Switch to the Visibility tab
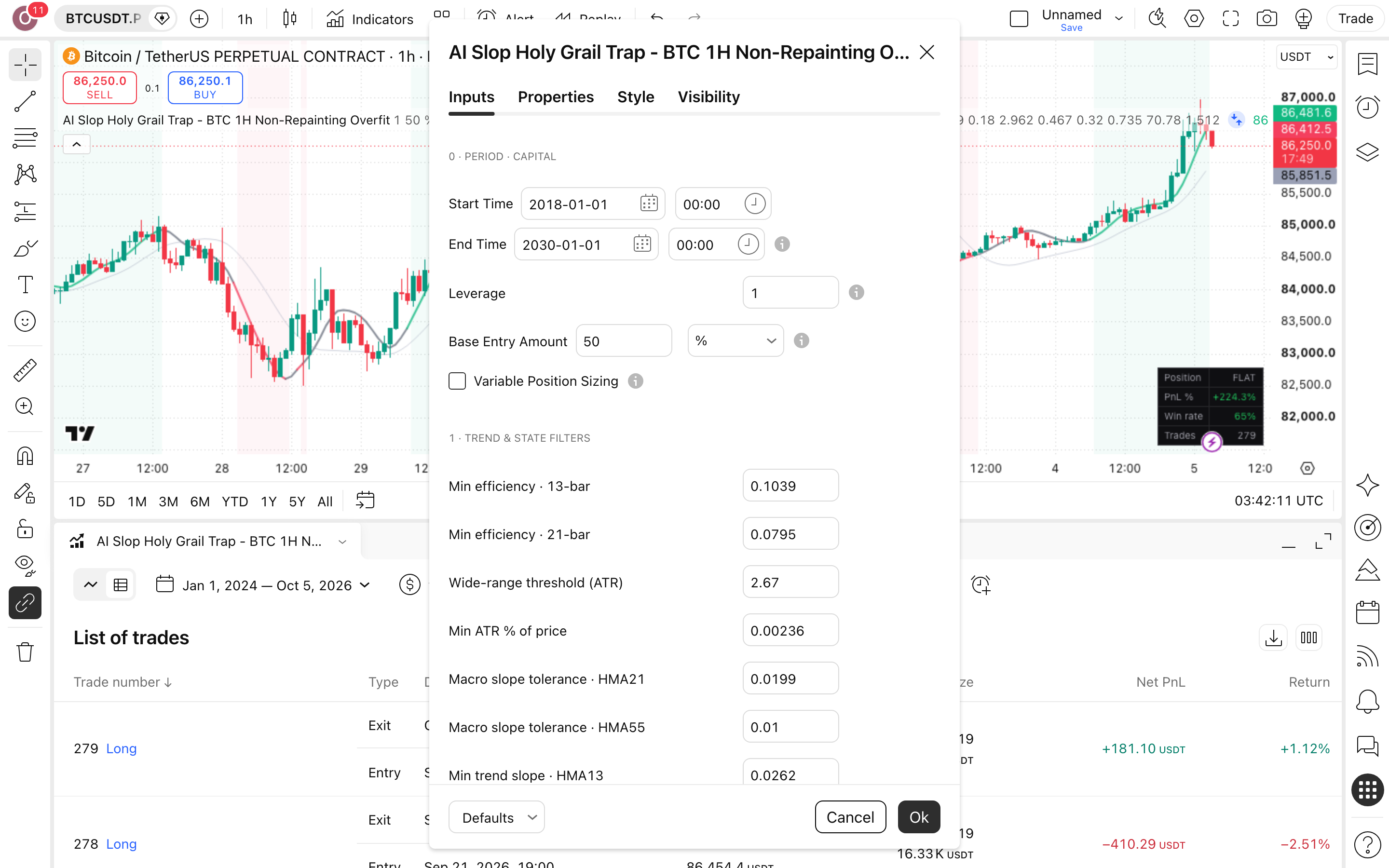 (708, 97)
